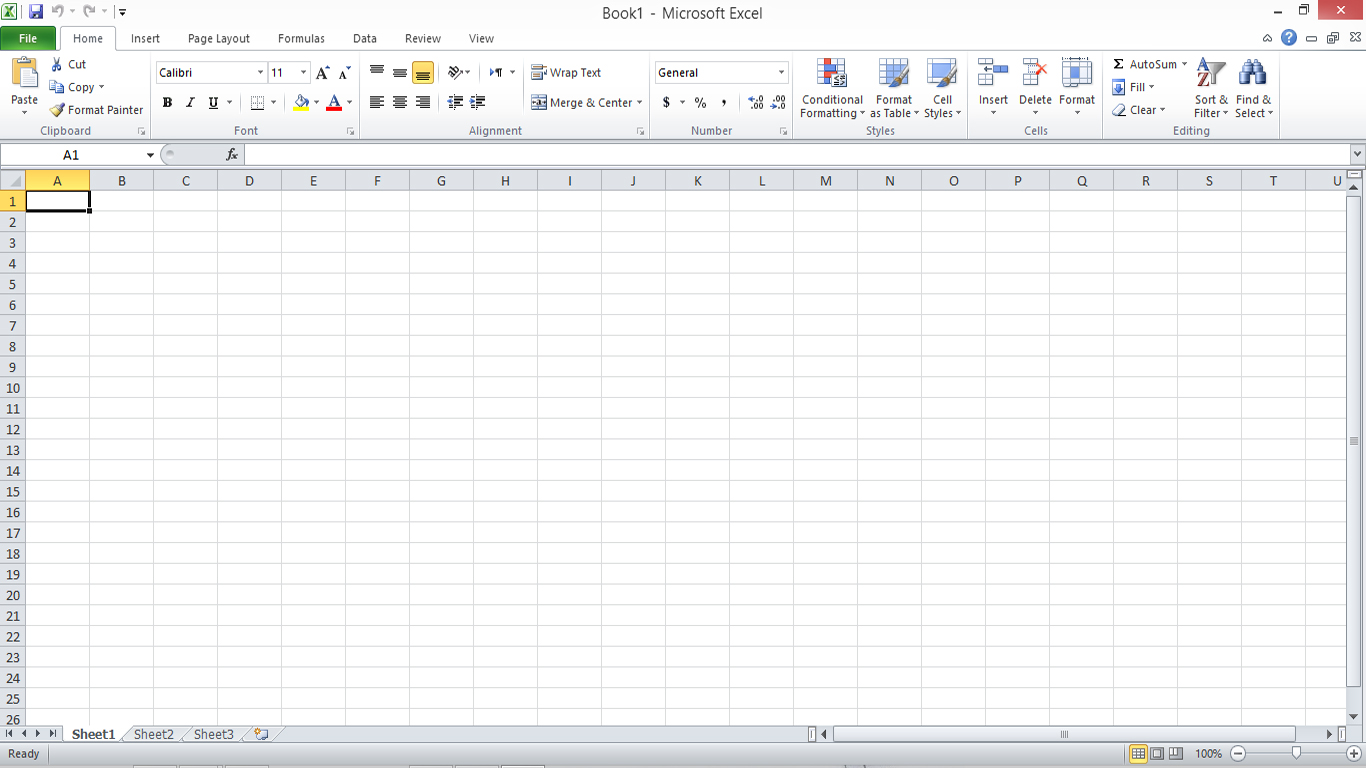Screen dimensions: 1366x768
Task: Click Format as Table button
Action: click(x=894, y=89)
